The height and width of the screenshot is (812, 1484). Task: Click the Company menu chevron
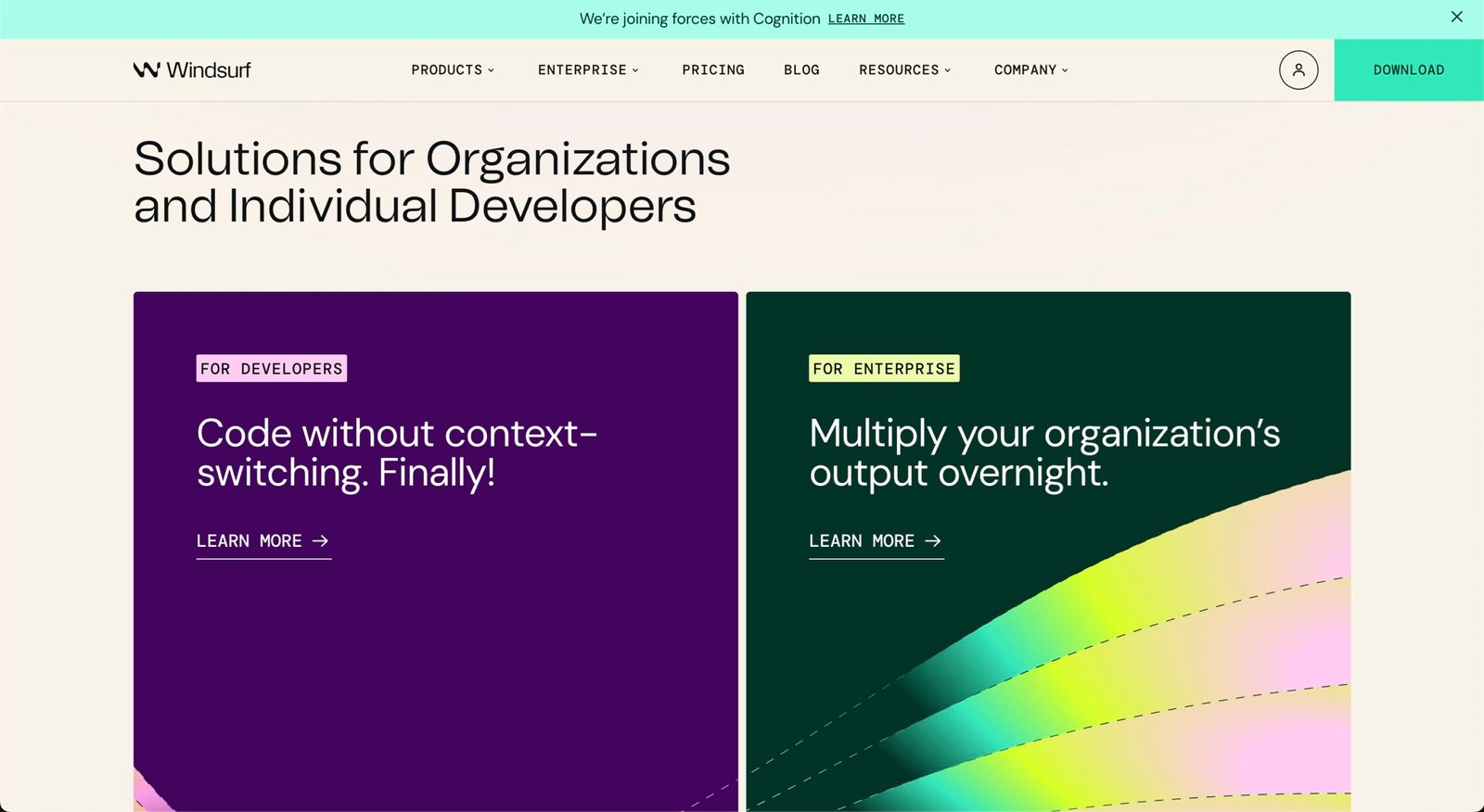1065,70
